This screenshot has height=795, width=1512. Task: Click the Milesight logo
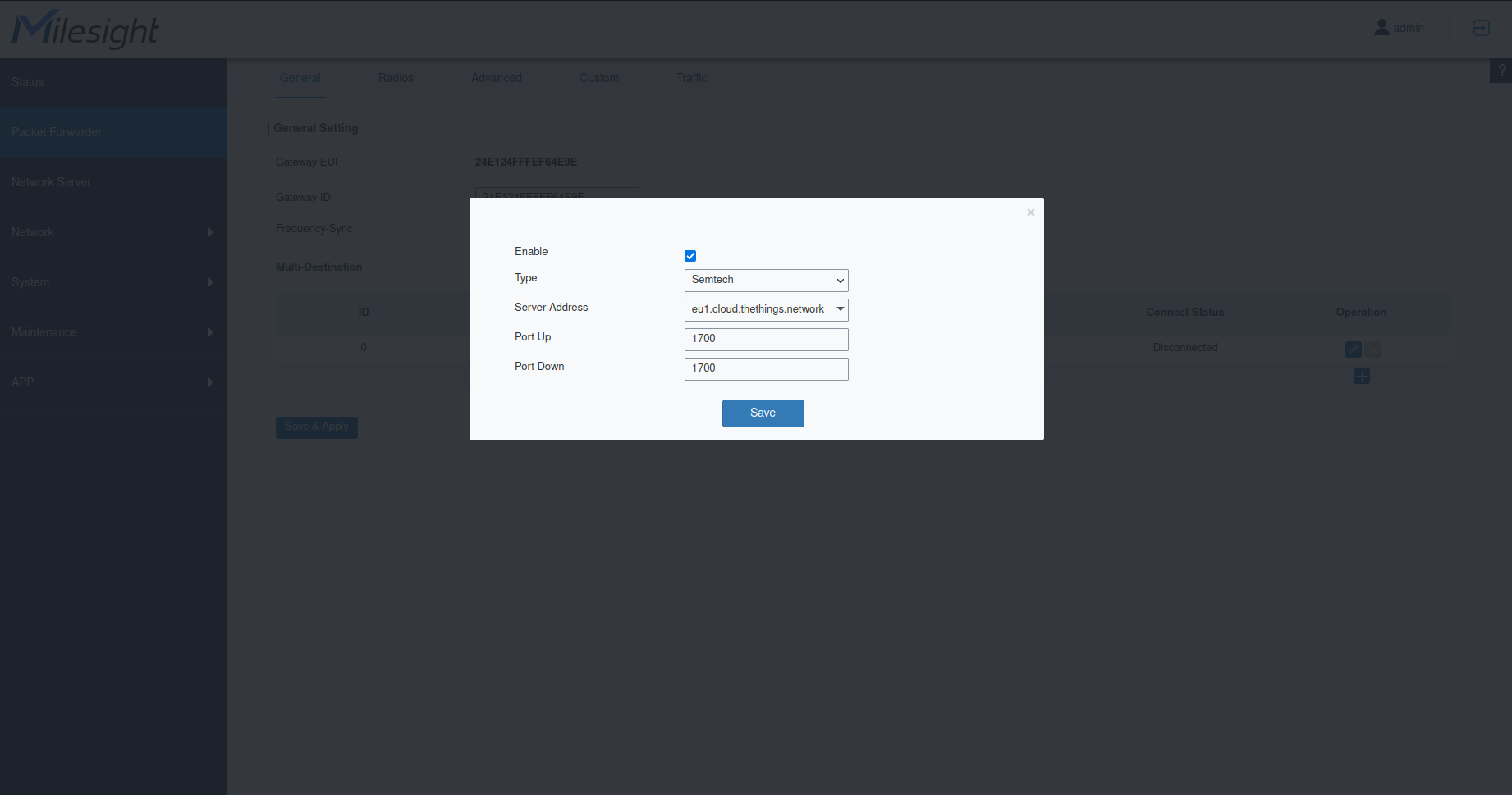tap(85, 29)
